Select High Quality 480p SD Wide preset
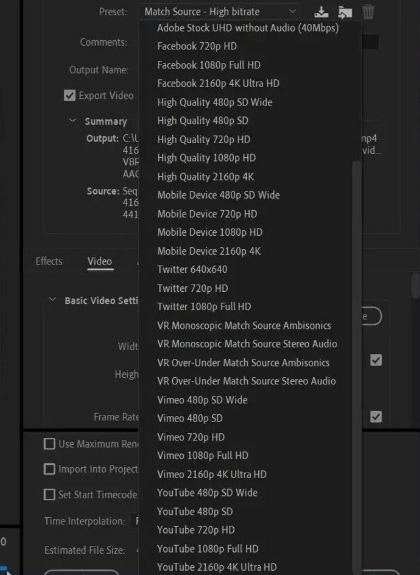The height and width of the screenshot is (575, 420). (215, 102)
